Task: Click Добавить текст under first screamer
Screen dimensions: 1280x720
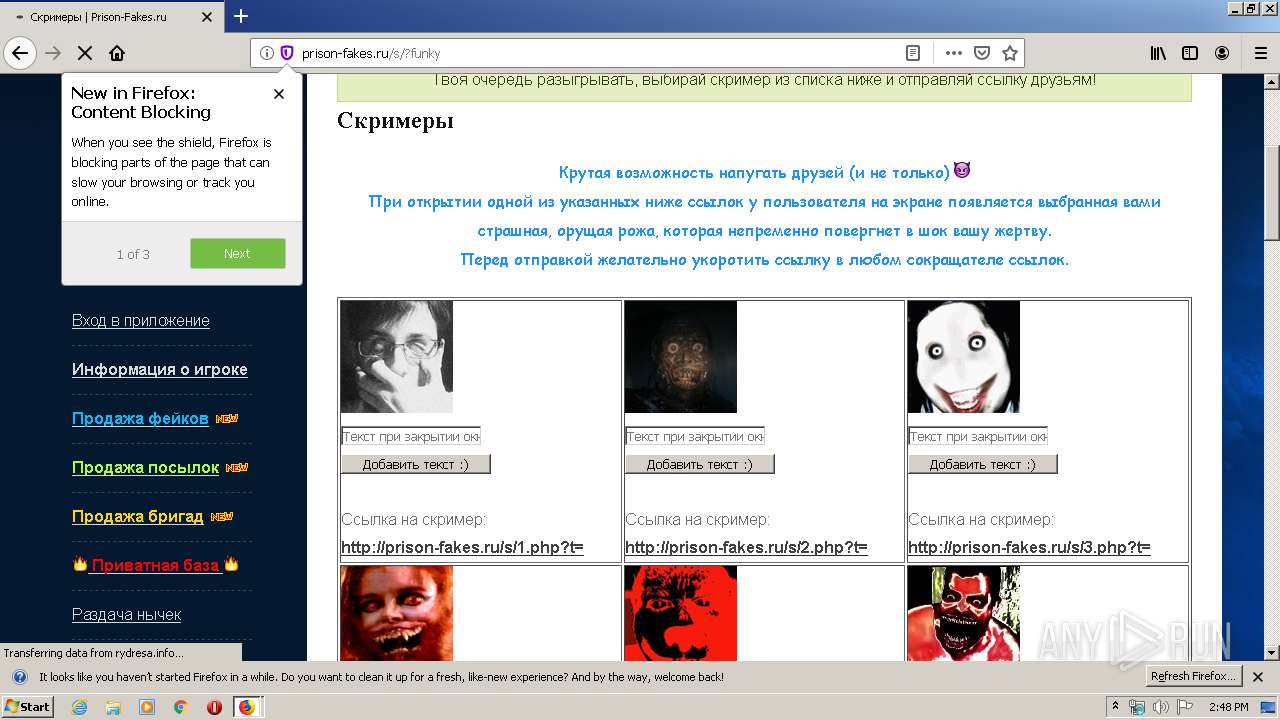Action: pyautogui.click(x=416, y=464)
